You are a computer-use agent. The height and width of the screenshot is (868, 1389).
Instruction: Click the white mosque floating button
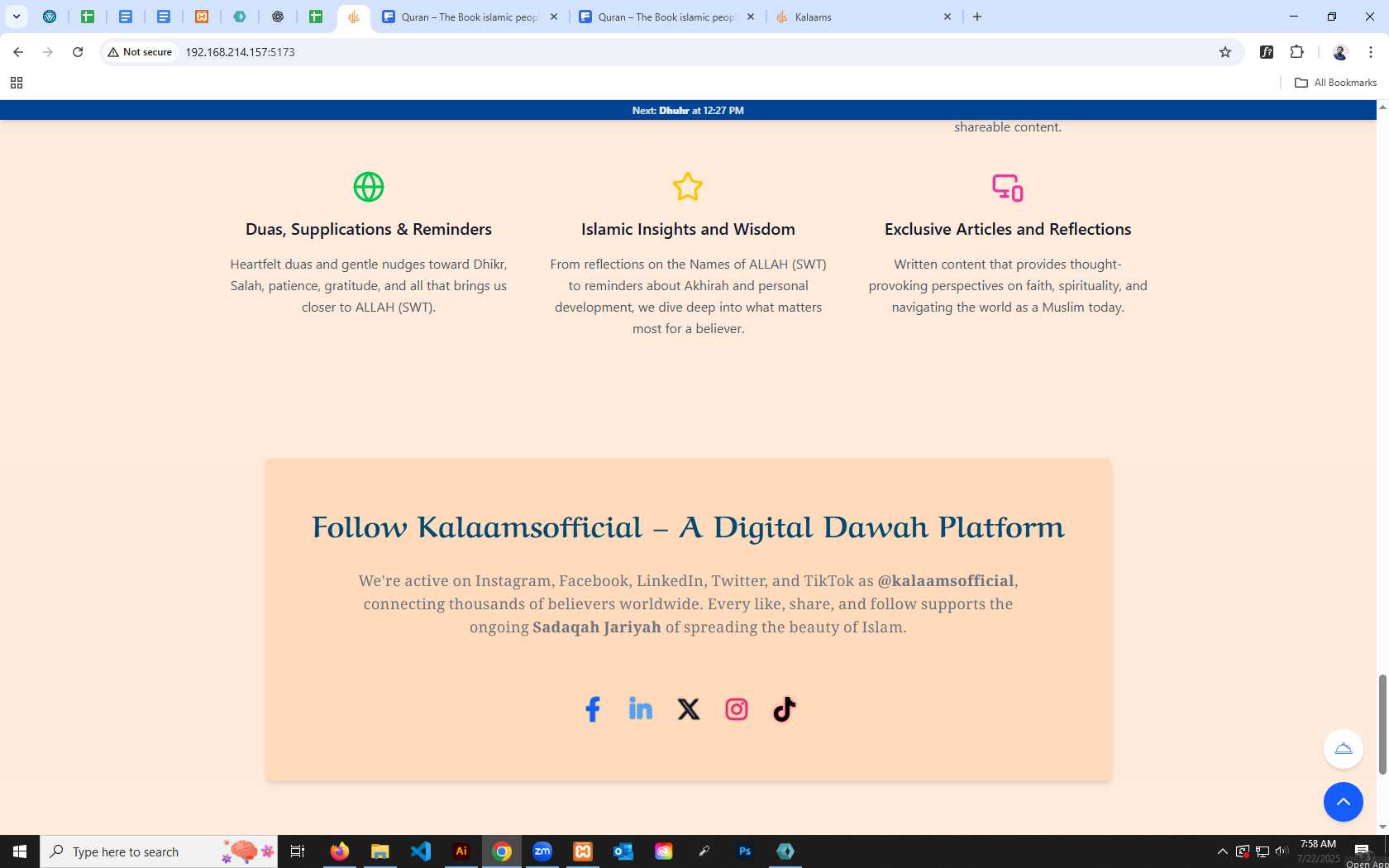click(1343, 749)
